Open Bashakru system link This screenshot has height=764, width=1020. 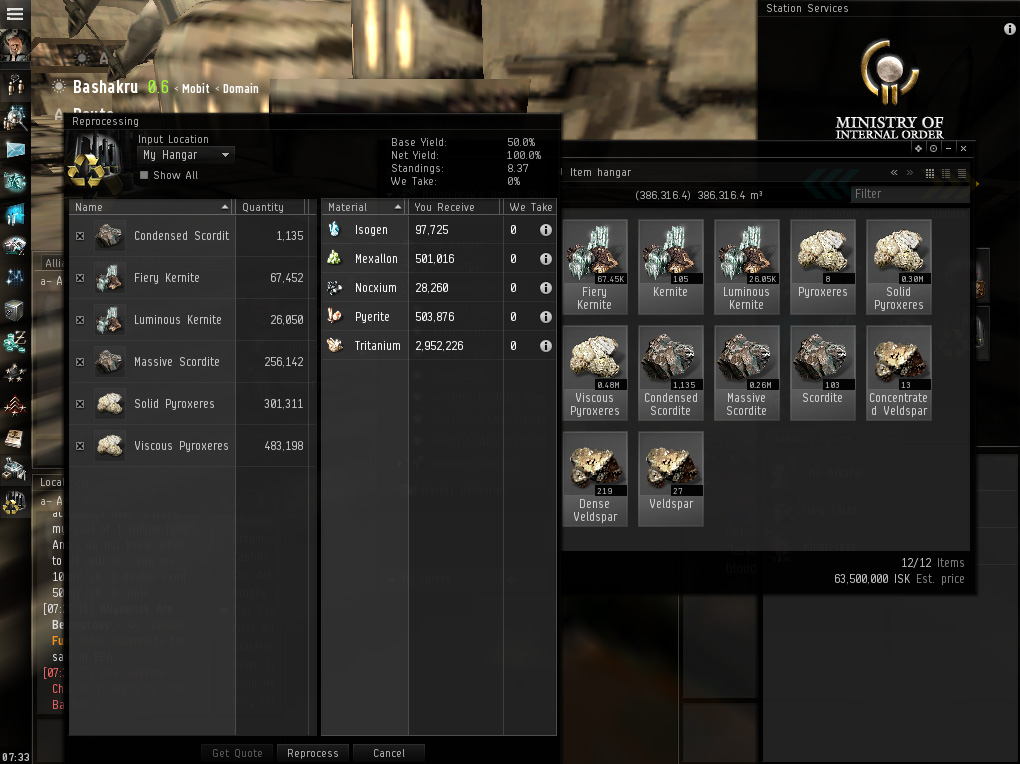click(x=105, y=87)
